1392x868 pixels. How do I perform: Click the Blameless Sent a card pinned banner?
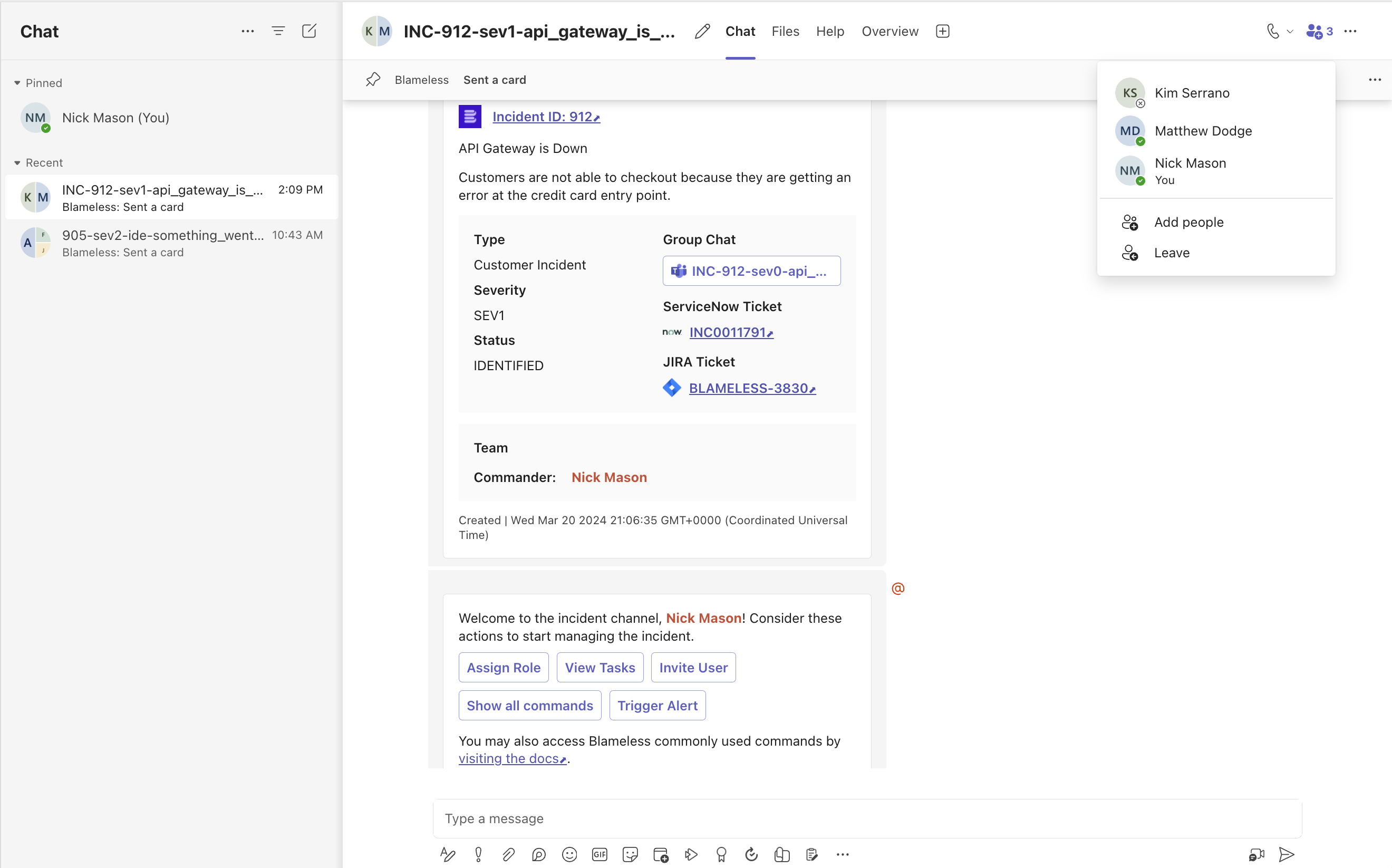click(x=460, y=80)
